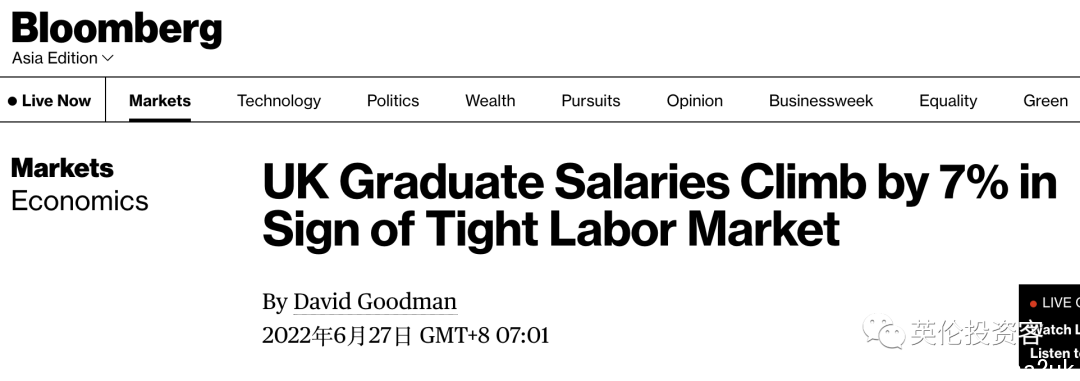Open the Pursuits section
The image size is (1080, 381).
click(590, 101)
